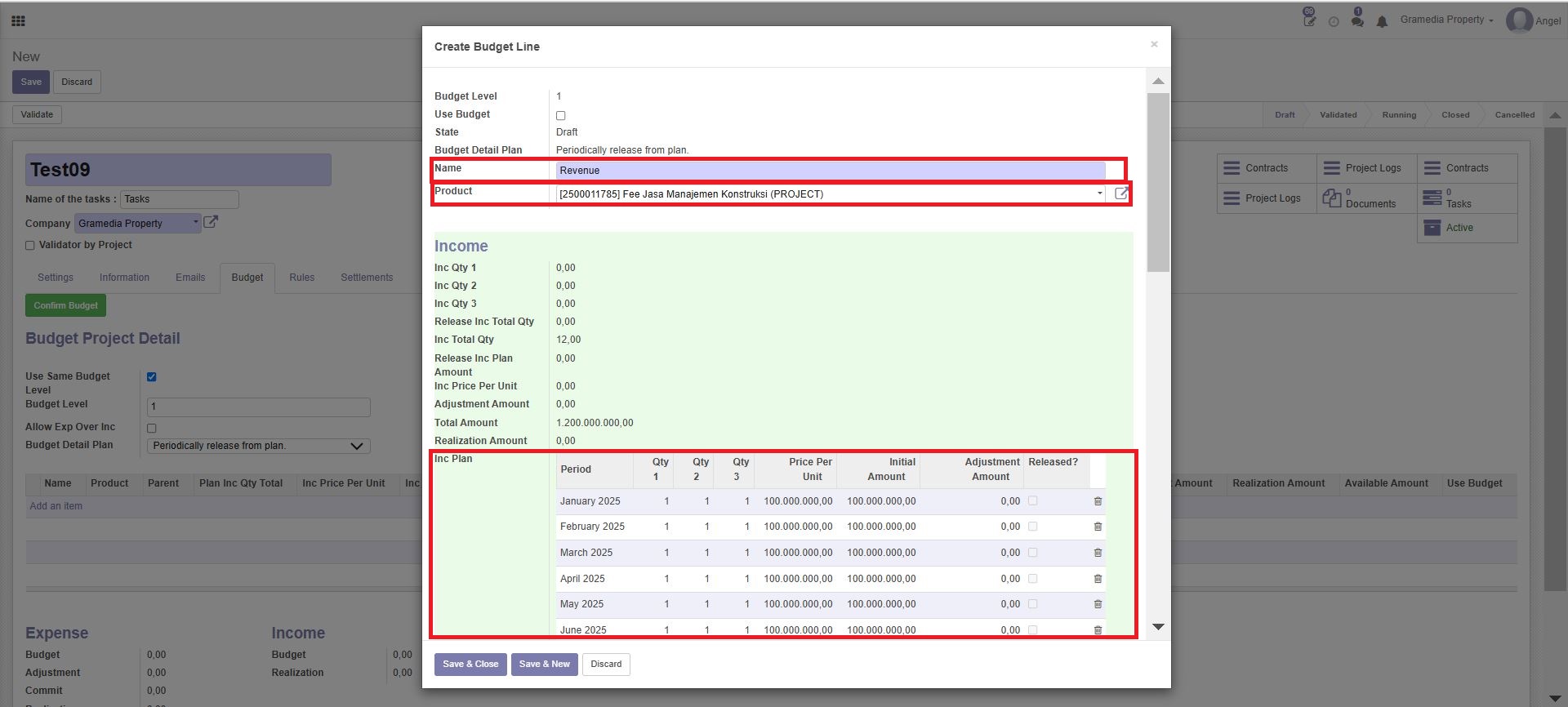The height and width of the screenshot is (707, 1568).
Task: Select the Closed status stage
Action: [1455, 115]
